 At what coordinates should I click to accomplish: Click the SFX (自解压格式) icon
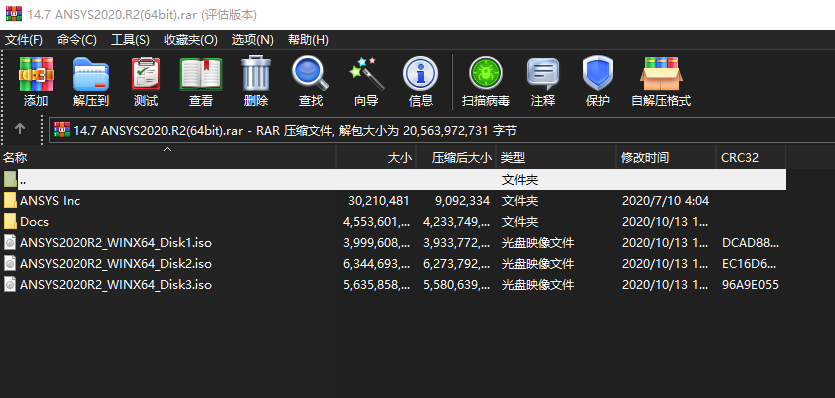click(x=661, y=74)
